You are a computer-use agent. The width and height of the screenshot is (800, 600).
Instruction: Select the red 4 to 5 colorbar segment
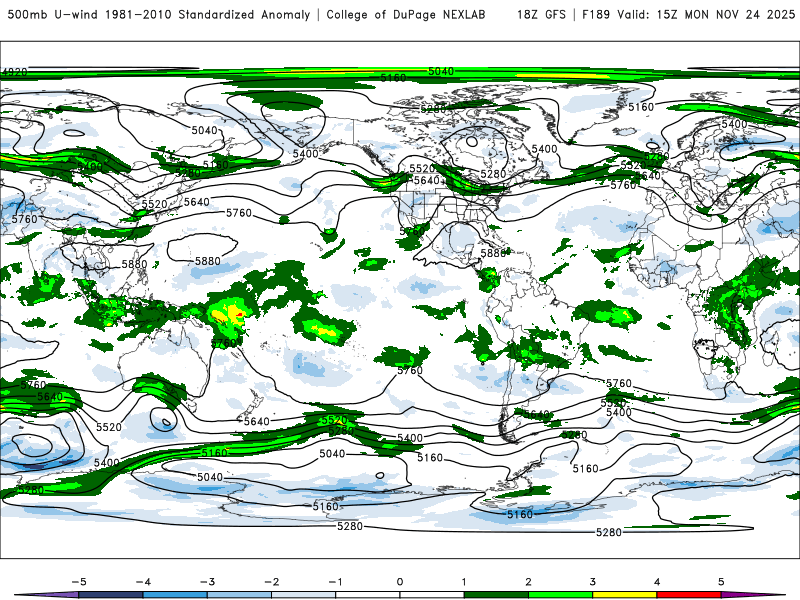pyautogui.click(x=689, y=595)
